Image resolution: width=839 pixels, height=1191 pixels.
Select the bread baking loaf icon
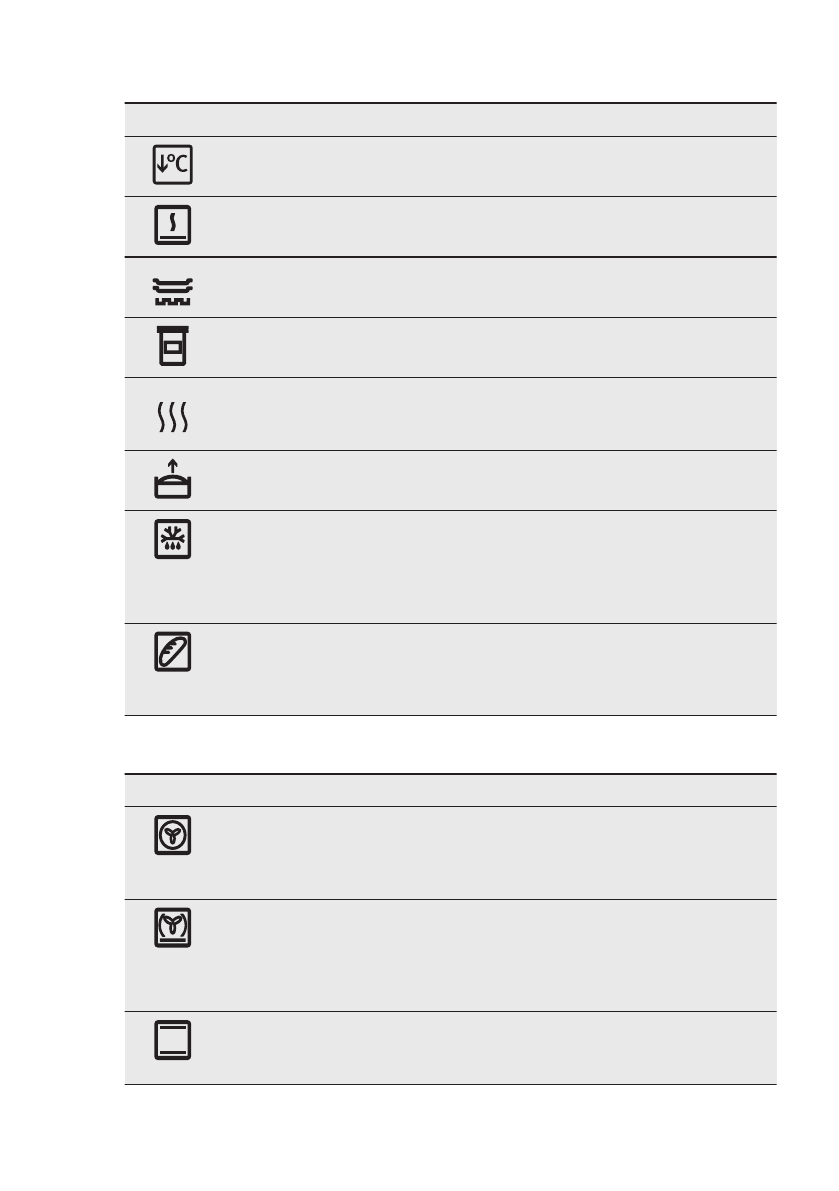[x=173, y=653]
